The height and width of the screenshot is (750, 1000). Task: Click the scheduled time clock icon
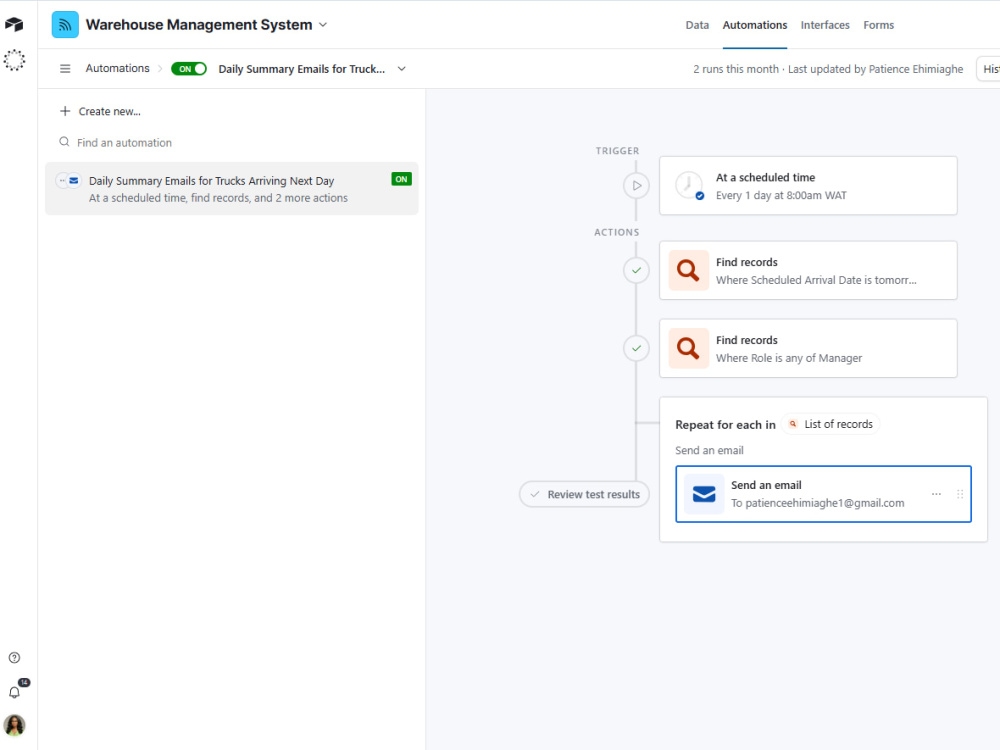(689, 186)
